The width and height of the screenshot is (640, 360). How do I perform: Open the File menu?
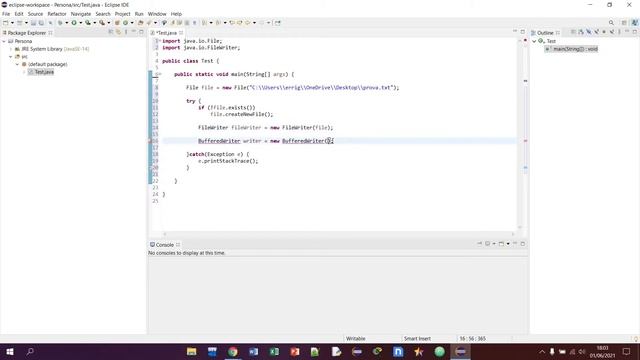coord(6,14)
